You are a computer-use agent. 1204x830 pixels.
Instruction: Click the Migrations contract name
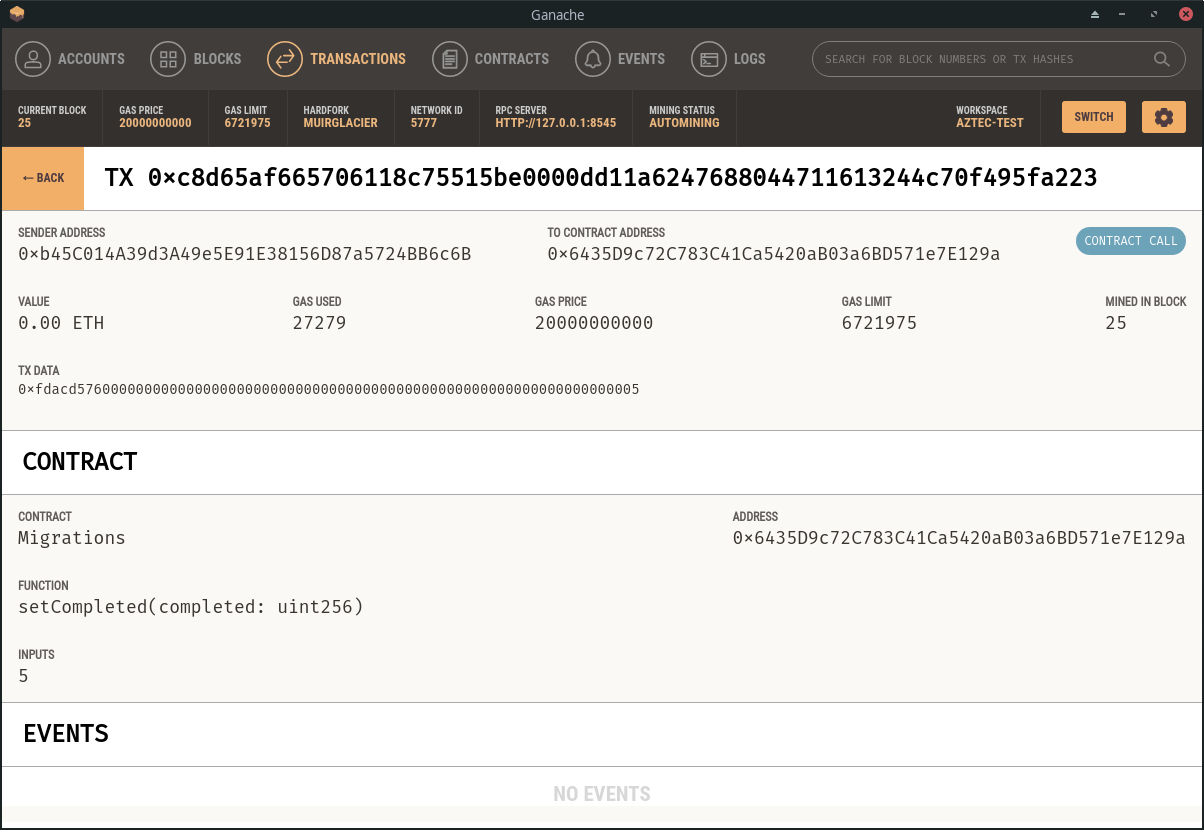coord(72,538)
